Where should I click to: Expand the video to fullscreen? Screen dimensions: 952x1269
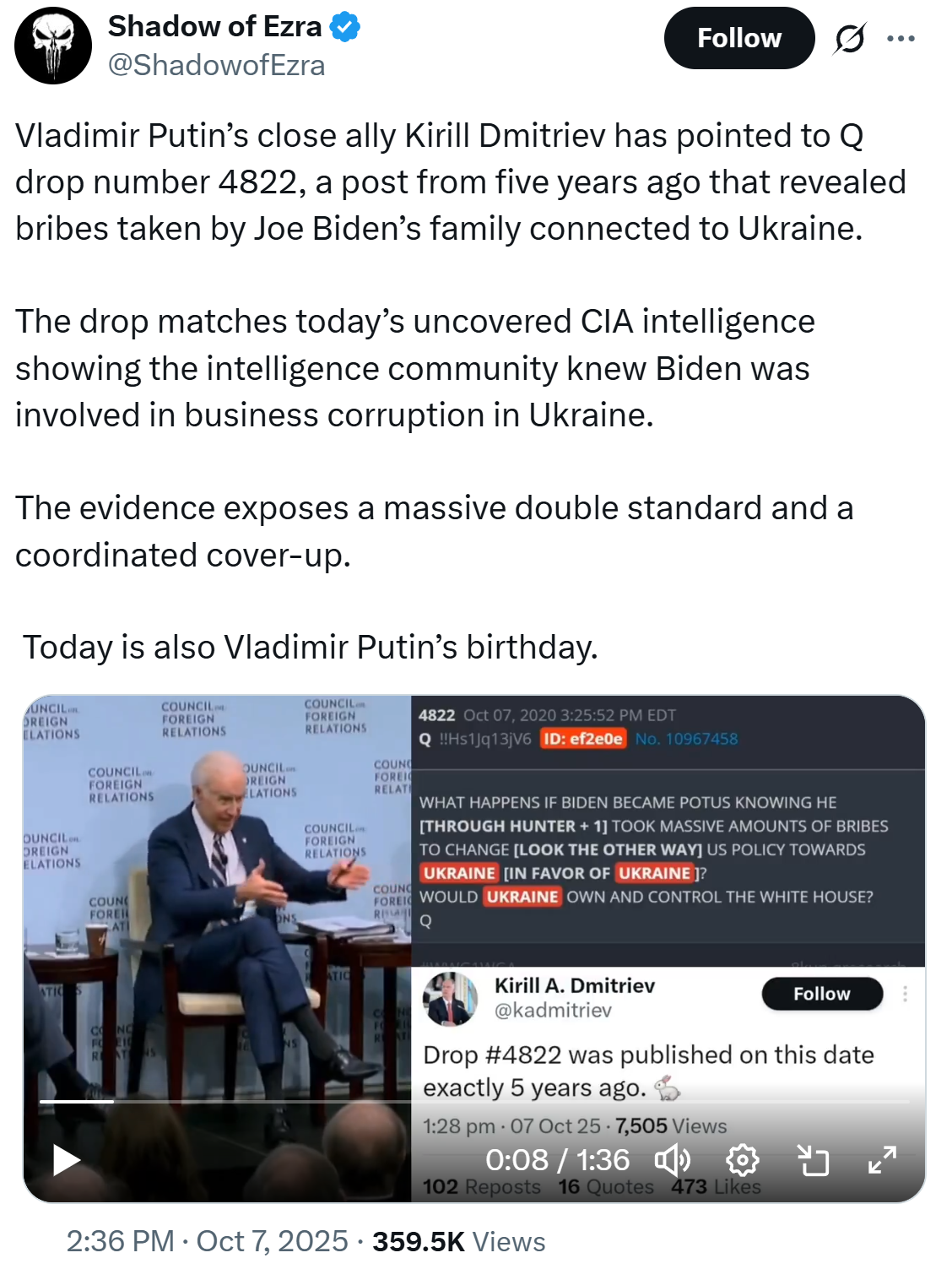click(883, 1161)
